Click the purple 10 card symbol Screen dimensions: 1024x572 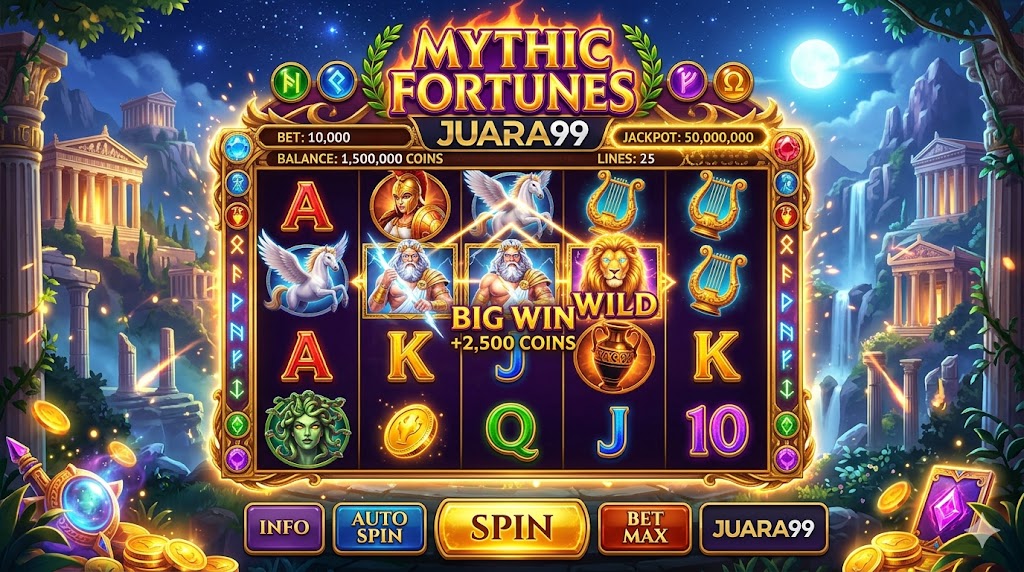coord(716,430)
